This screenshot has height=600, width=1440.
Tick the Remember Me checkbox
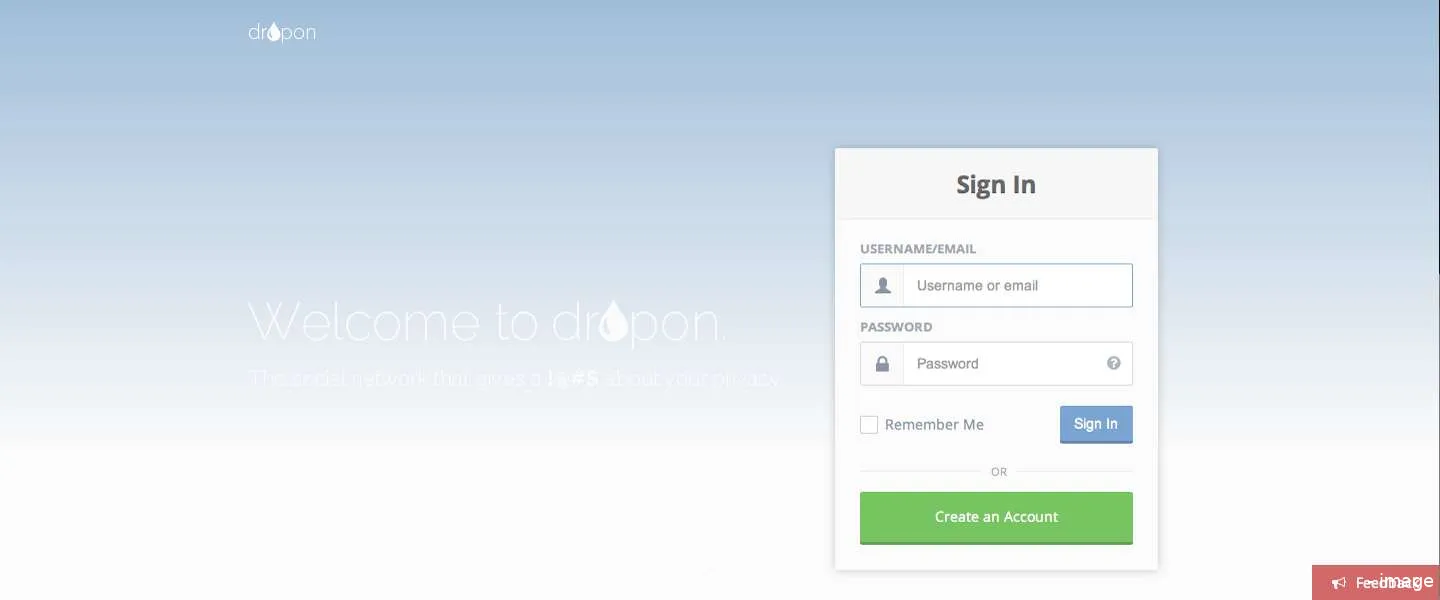pos(869,425)
